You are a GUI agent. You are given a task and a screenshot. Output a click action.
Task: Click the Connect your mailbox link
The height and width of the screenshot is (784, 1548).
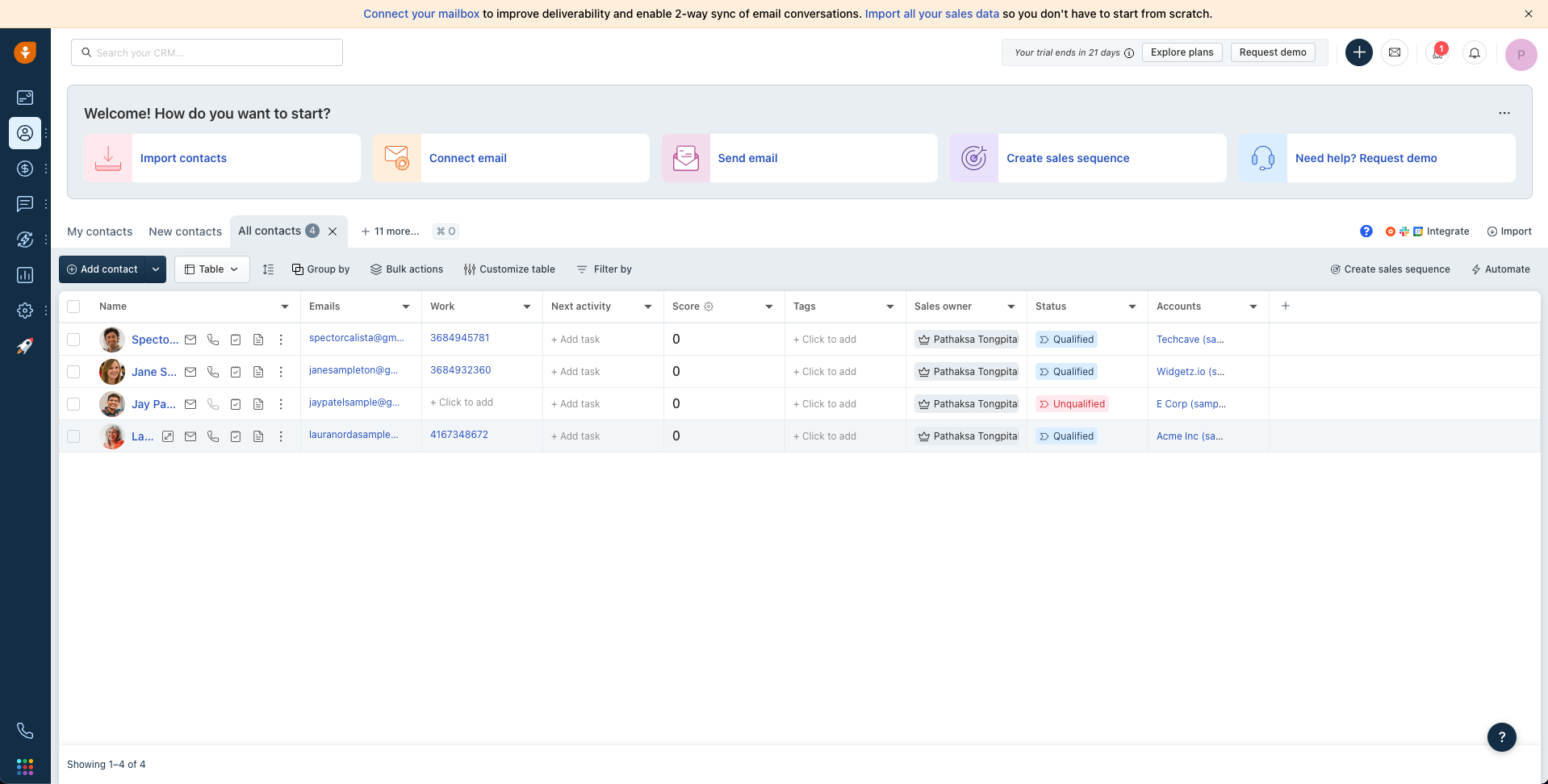coord(421,14)
